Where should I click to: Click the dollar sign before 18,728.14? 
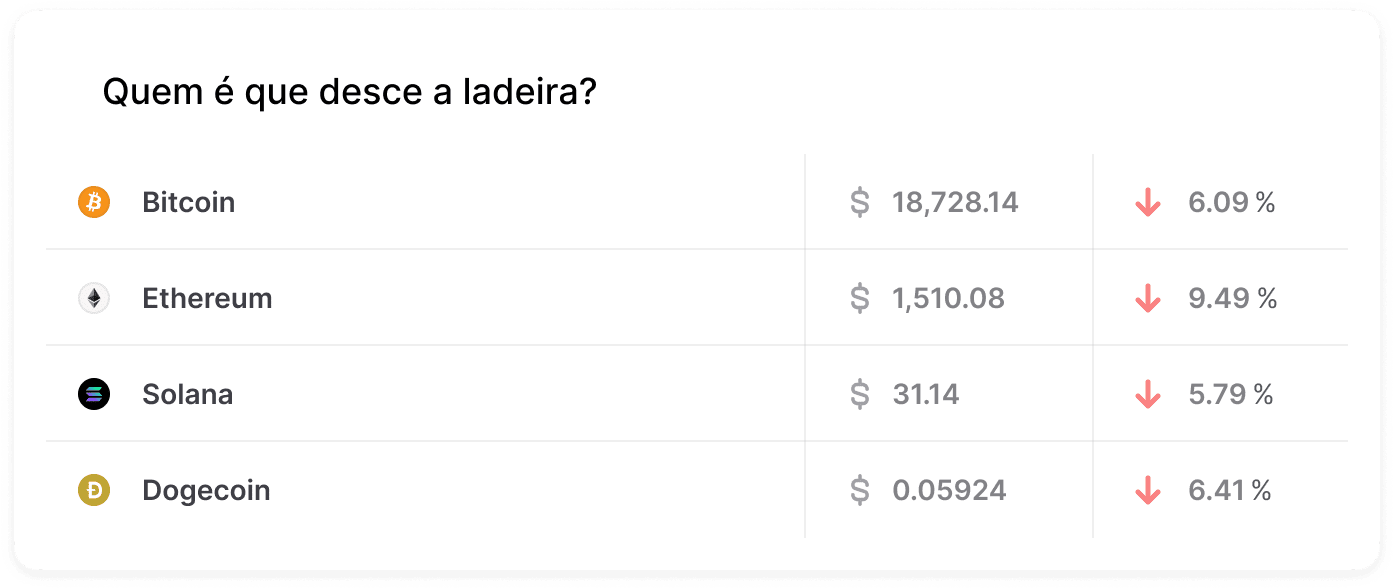860,203
